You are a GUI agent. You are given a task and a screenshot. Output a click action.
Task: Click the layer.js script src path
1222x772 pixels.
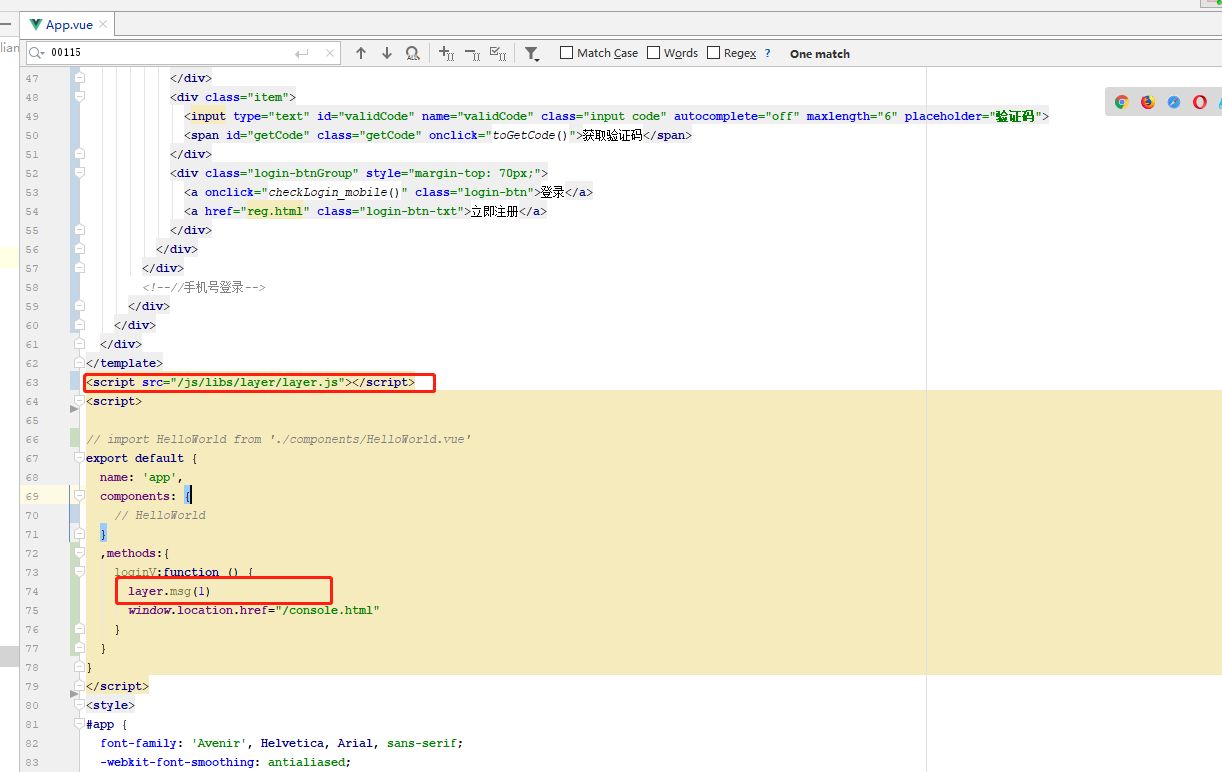click(259, 382)
